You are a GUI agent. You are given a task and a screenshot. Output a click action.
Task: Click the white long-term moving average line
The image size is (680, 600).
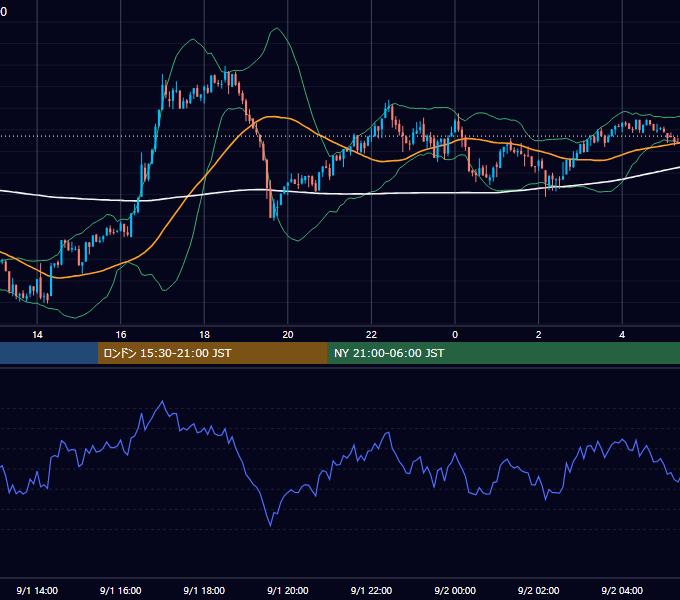click(x=412, y=193)
